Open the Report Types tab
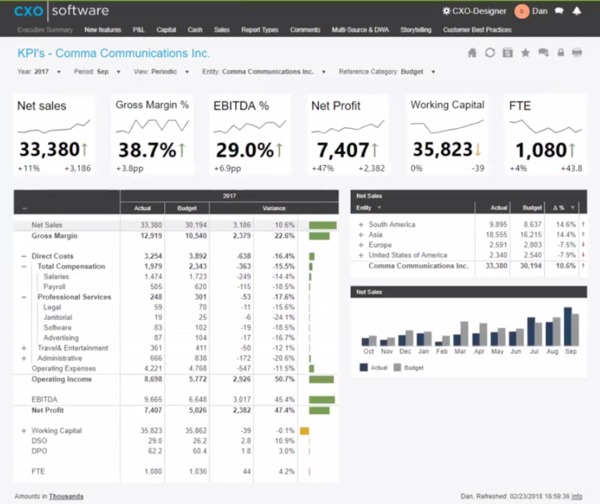This screenshot has height=504, width=600. pyautogui.click(x=260, y=30)
